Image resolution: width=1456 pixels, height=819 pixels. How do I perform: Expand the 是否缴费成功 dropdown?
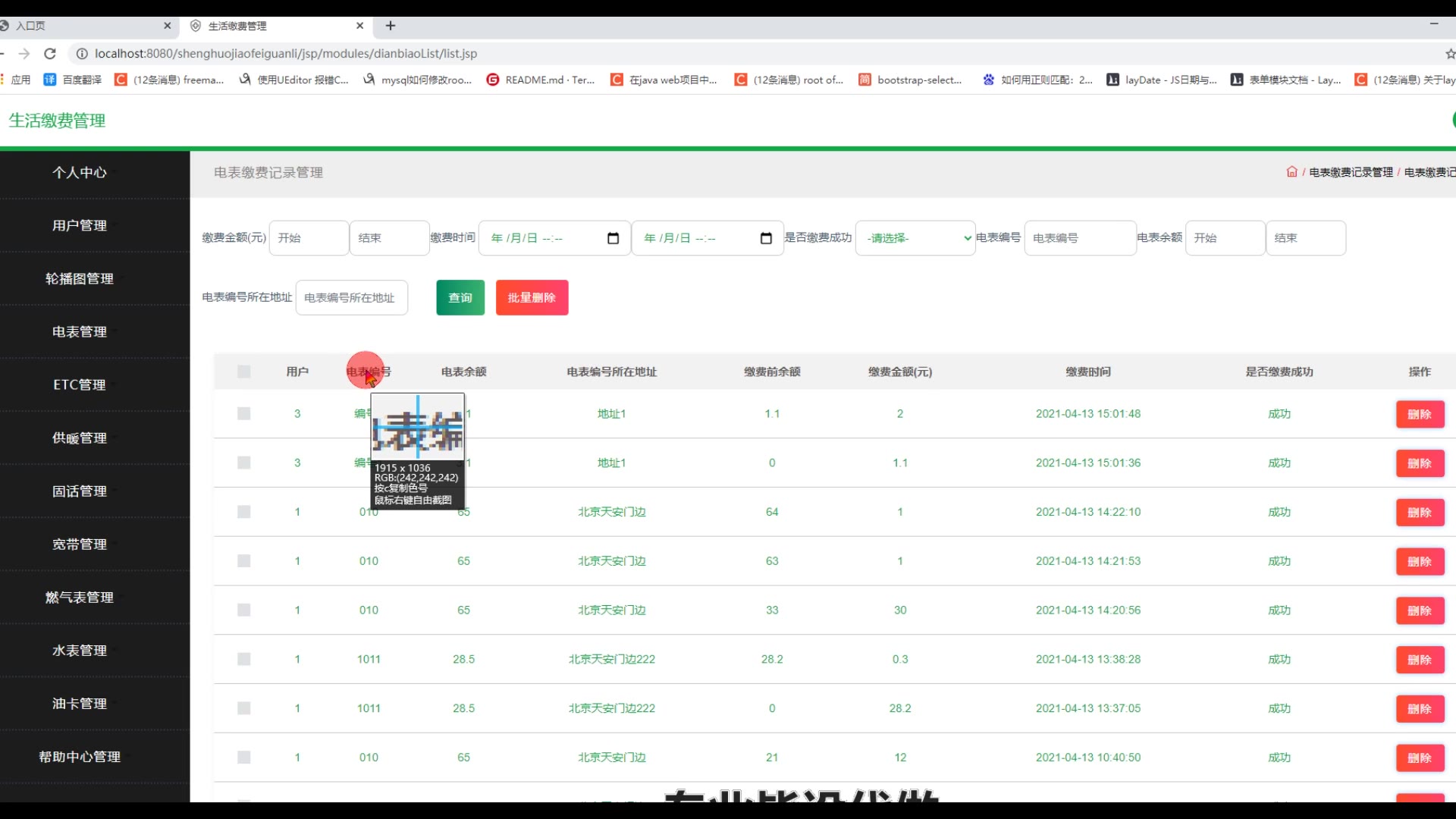[915, 238]
